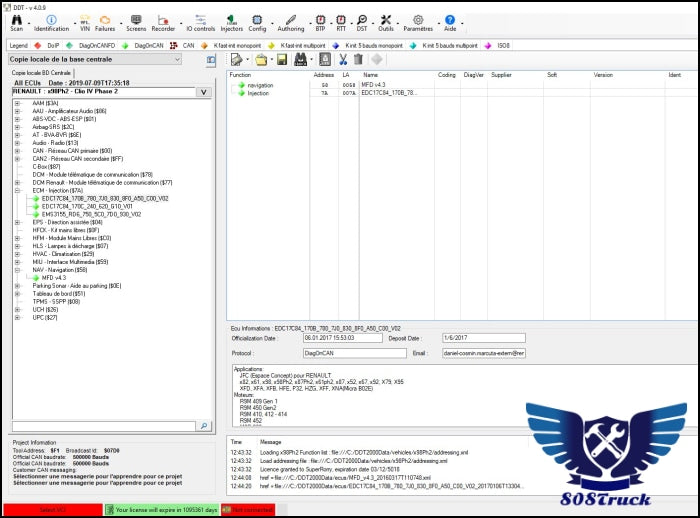Click the Scan toolbar icon
Screen dimensions: 700x518
[x=16, y=22]
